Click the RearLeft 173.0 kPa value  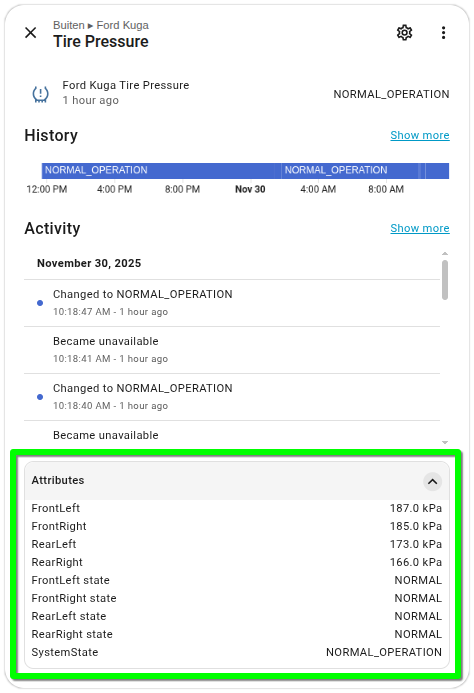tap(416, 544)
